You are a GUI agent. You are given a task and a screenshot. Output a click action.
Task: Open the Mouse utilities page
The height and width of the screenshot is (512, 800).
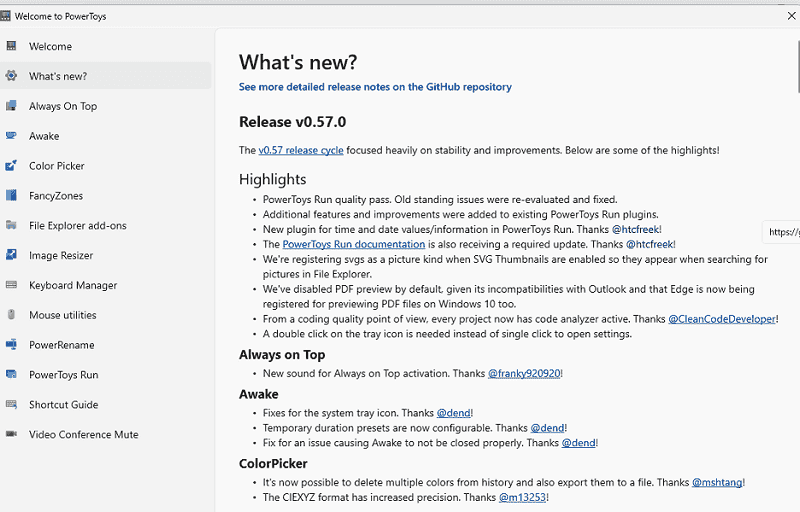coord(106,315)
